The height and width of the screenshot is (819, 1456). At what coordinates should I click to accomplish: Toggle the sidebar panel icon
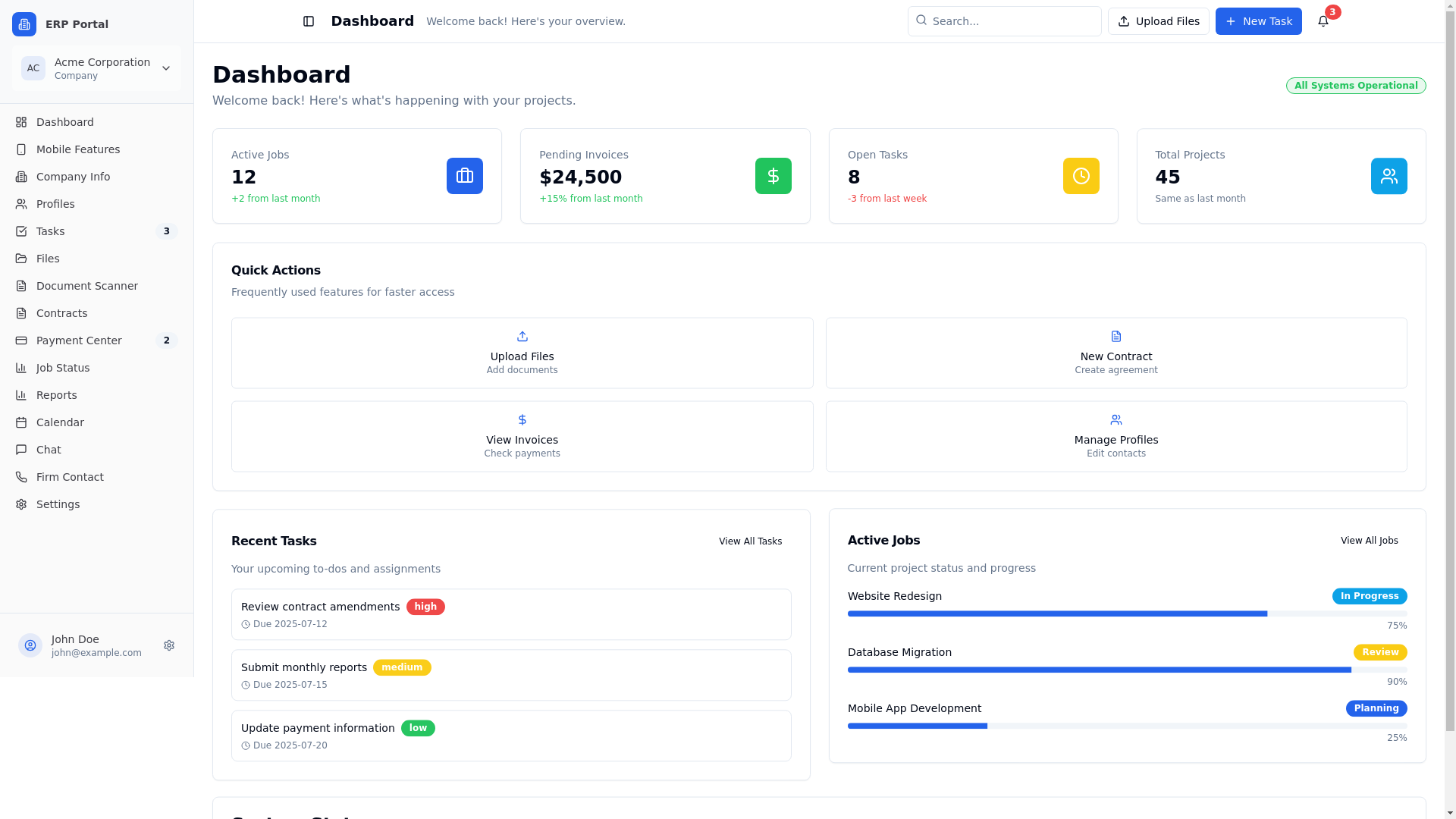coord(309,21)
